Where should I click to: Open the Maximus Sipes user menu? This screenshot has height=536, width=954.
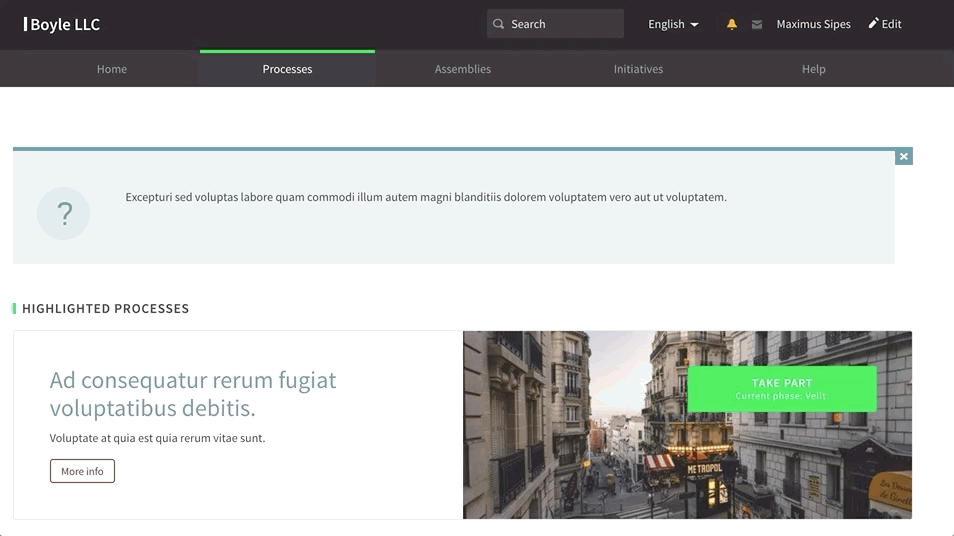point(813,24)
